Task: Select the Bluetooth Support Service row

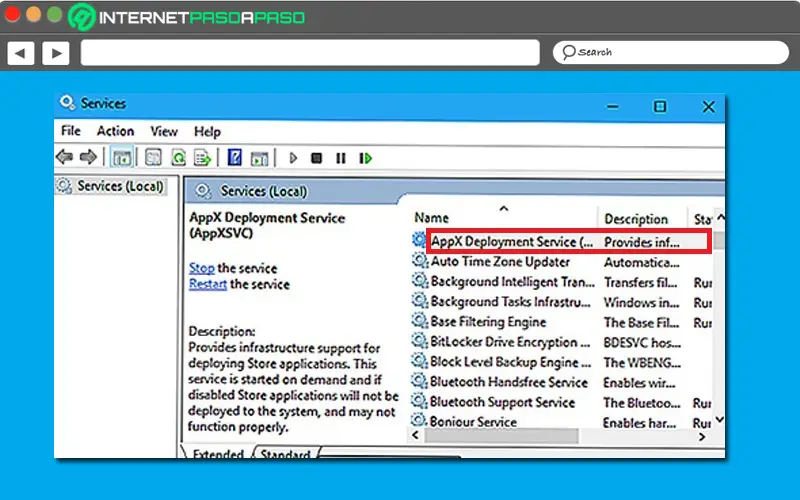Action: [x=561, y=402]
